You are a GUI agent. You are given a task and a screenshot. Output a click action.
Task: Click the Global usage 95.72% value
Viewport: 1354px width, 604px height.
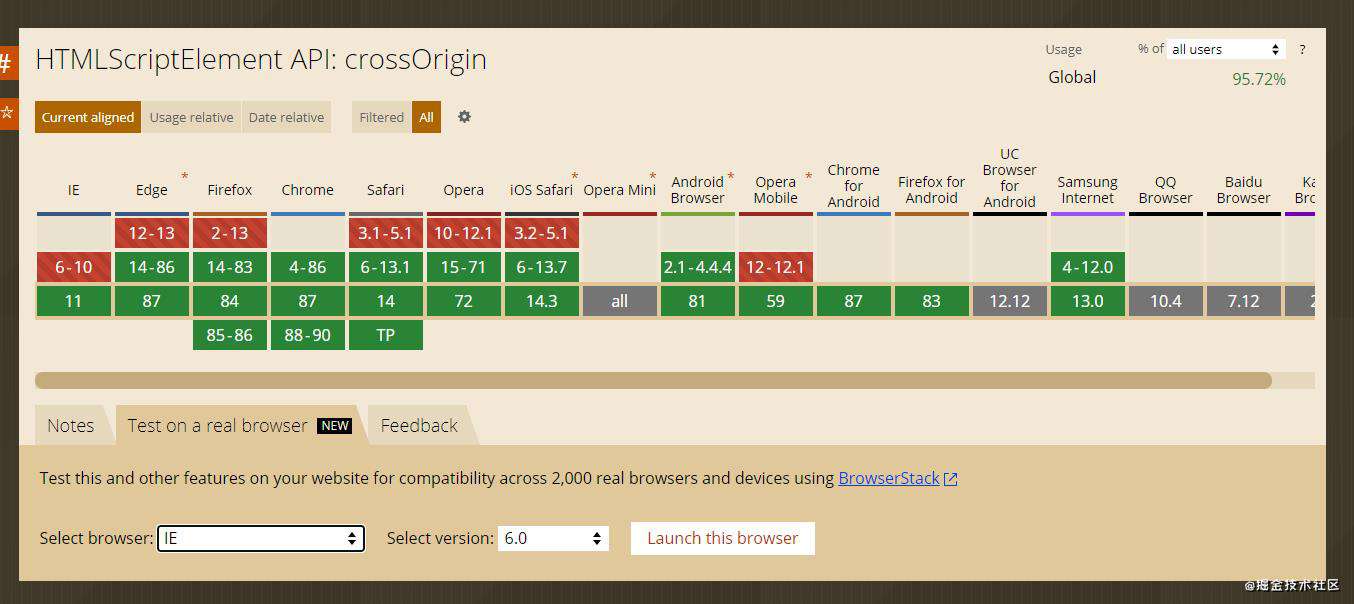pyautogui.click(x=1259, y=79)
